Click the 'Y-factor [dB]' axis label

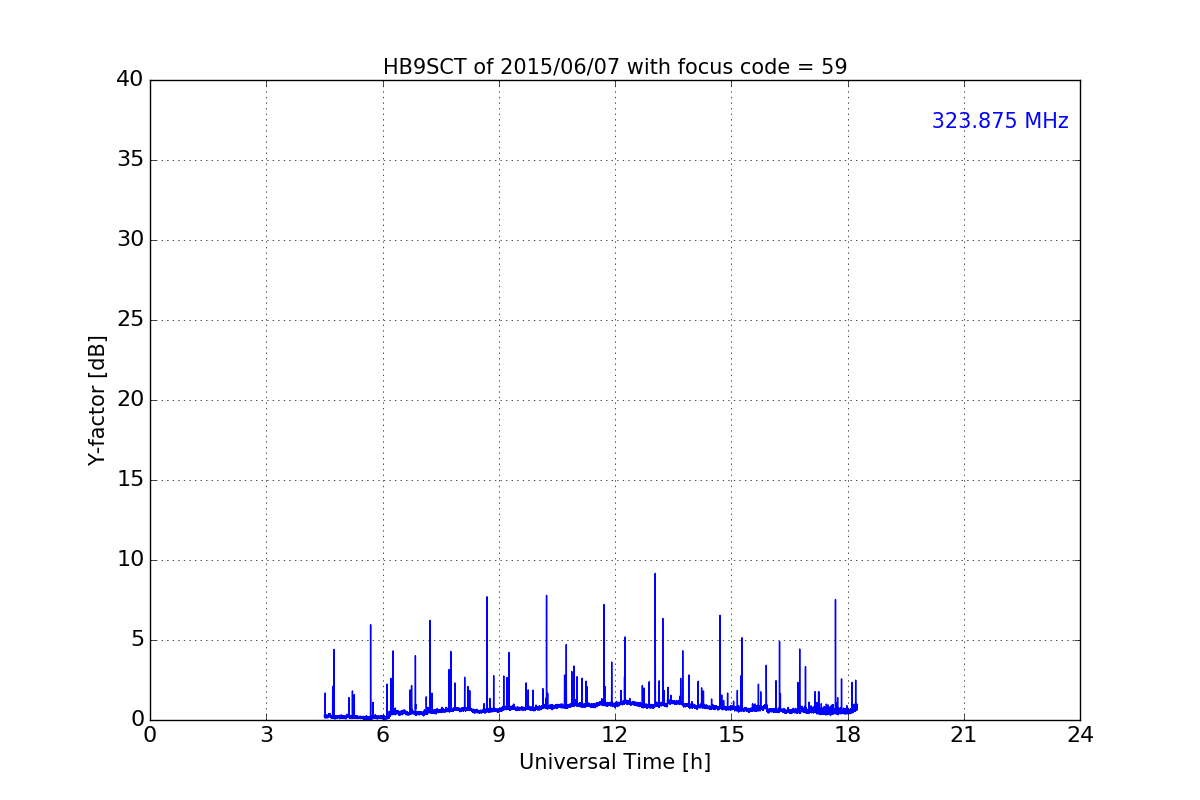(x=97, y=400)
